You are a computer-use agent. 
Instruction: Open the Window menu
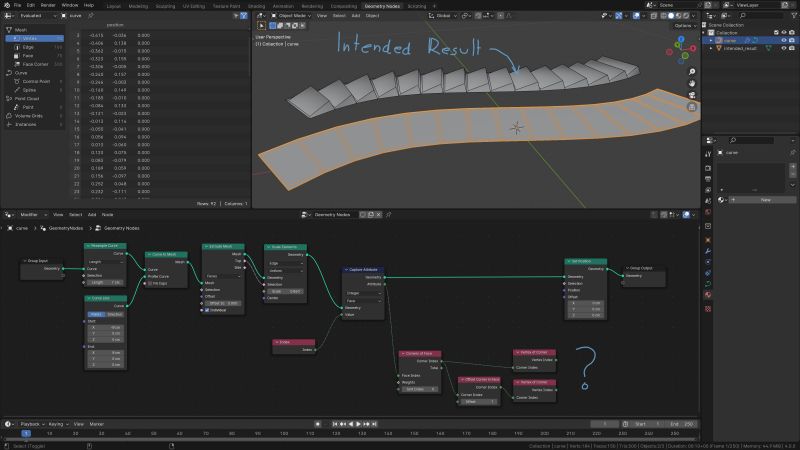pos(70,5)
